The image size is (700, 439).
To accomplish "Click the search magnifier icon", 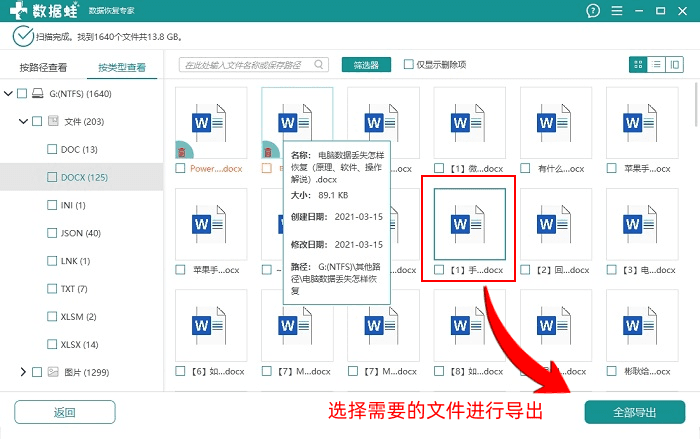I will coord(189,65).
